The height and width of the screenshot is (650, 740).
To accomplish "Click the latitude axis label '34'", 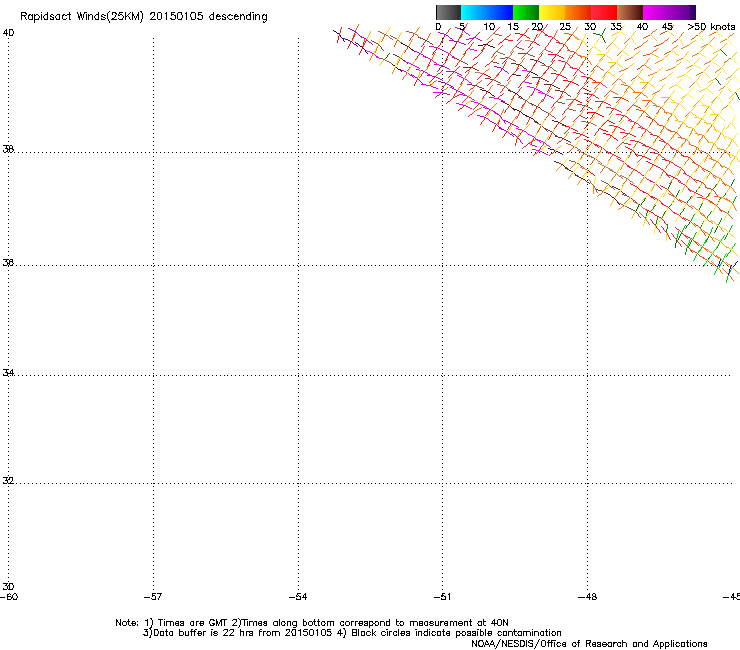I will (8, 373).
